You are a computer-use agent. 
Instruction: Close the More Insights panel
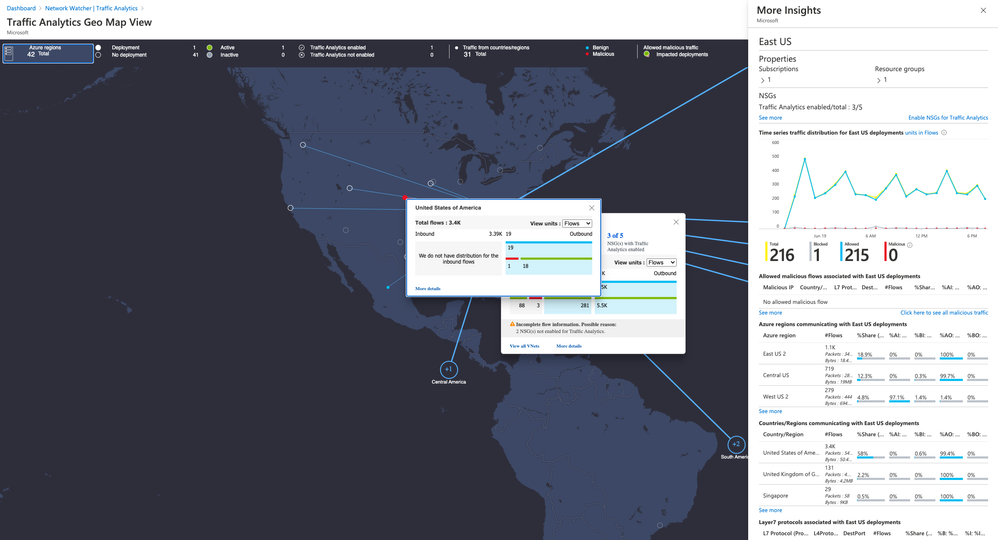[x=983, y=10]
